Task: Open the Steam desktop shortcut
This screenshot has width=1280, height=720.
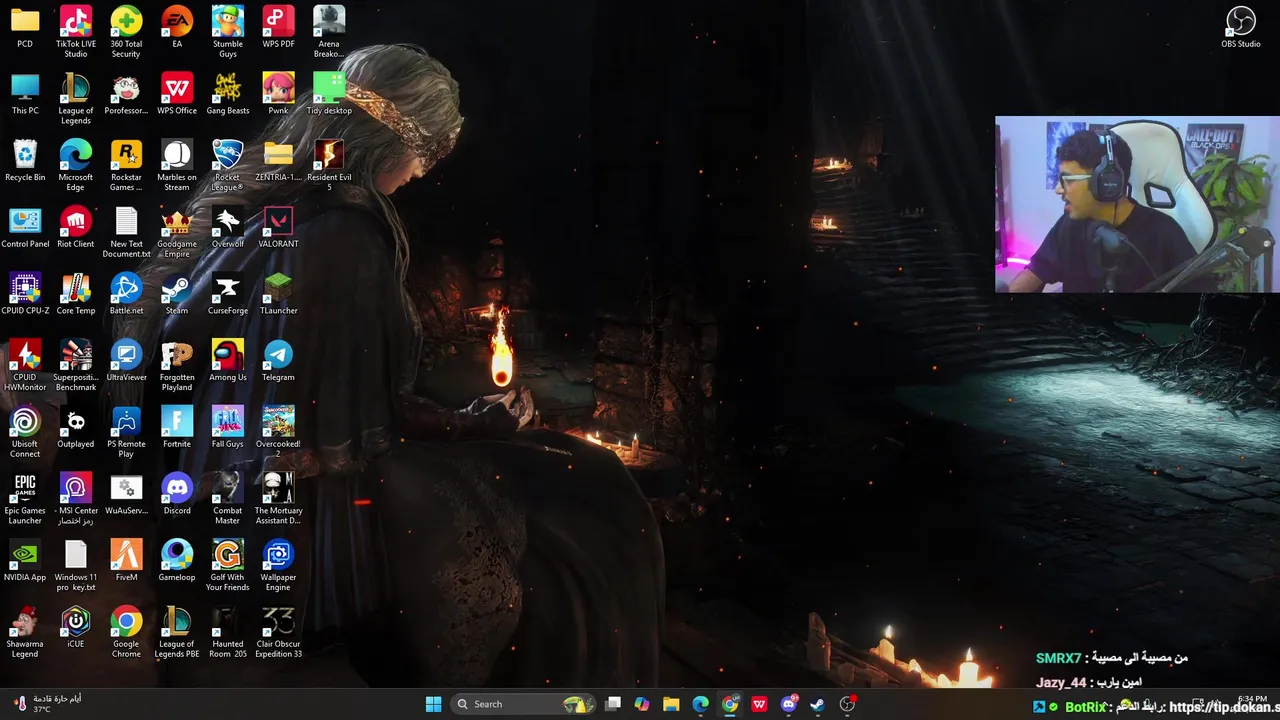Action: (177, 294)
